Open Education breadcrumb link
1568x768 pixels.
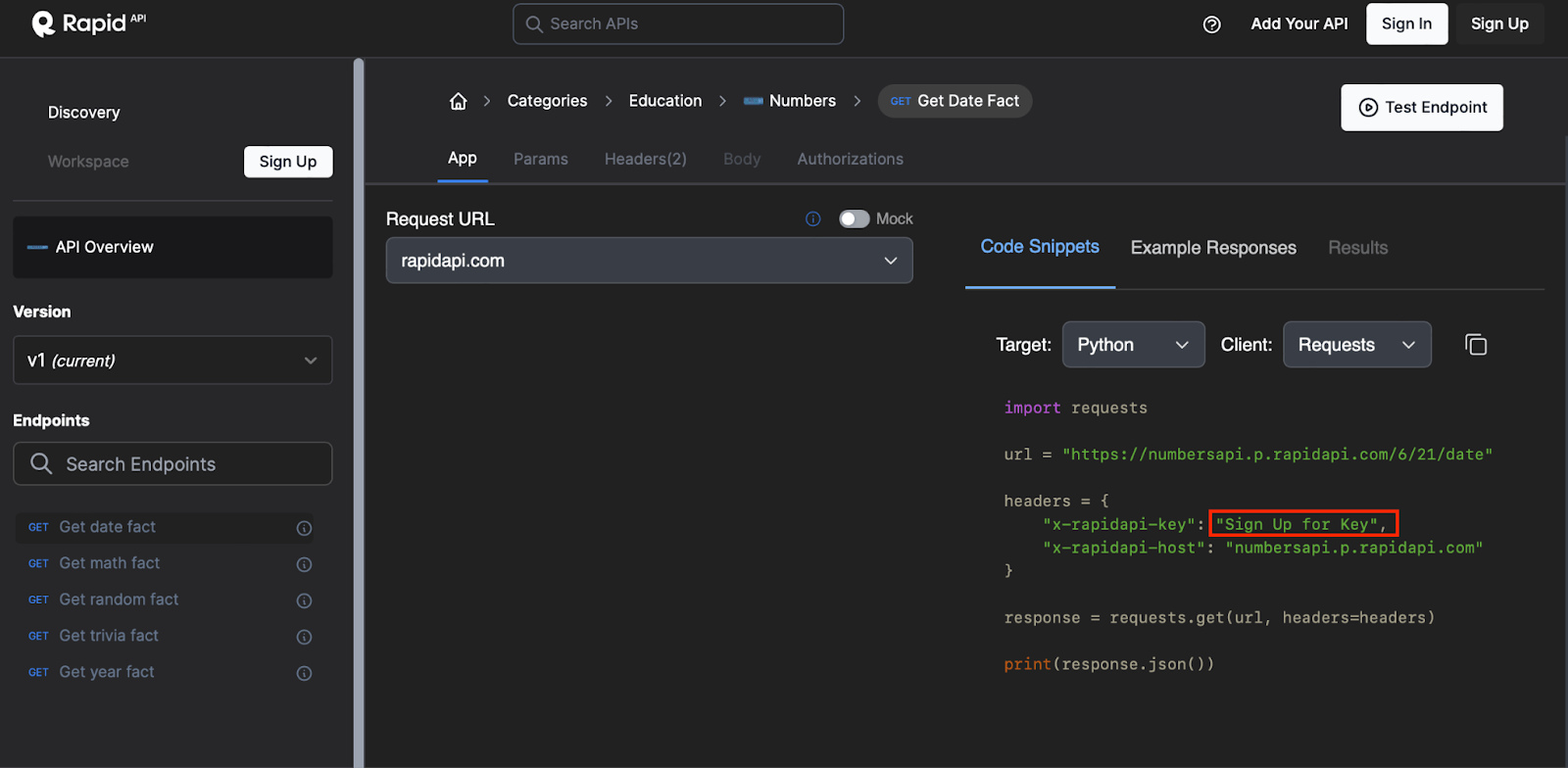click(665, 101)
